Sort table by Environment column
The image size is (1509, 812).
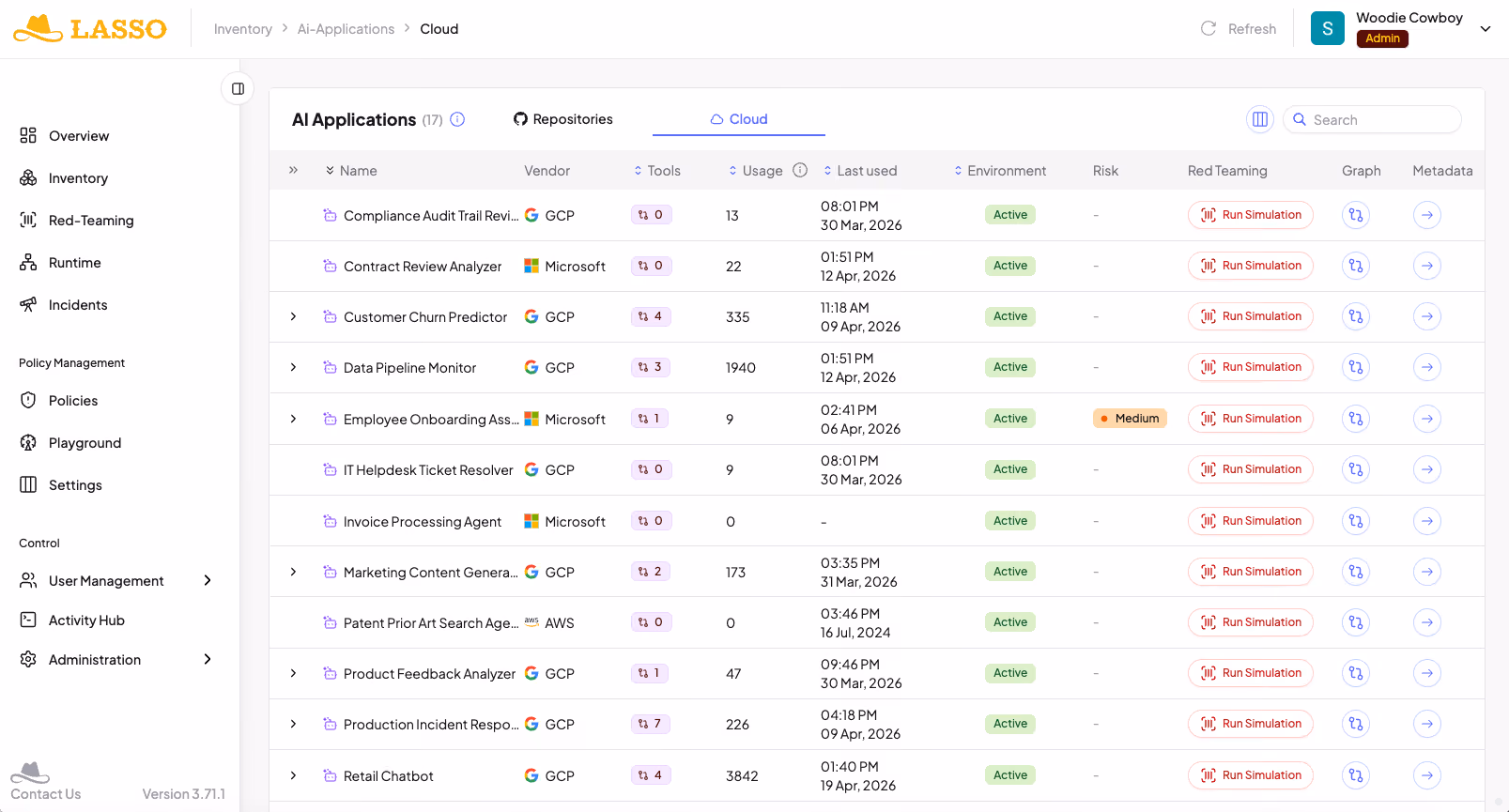click(1000, 171)
